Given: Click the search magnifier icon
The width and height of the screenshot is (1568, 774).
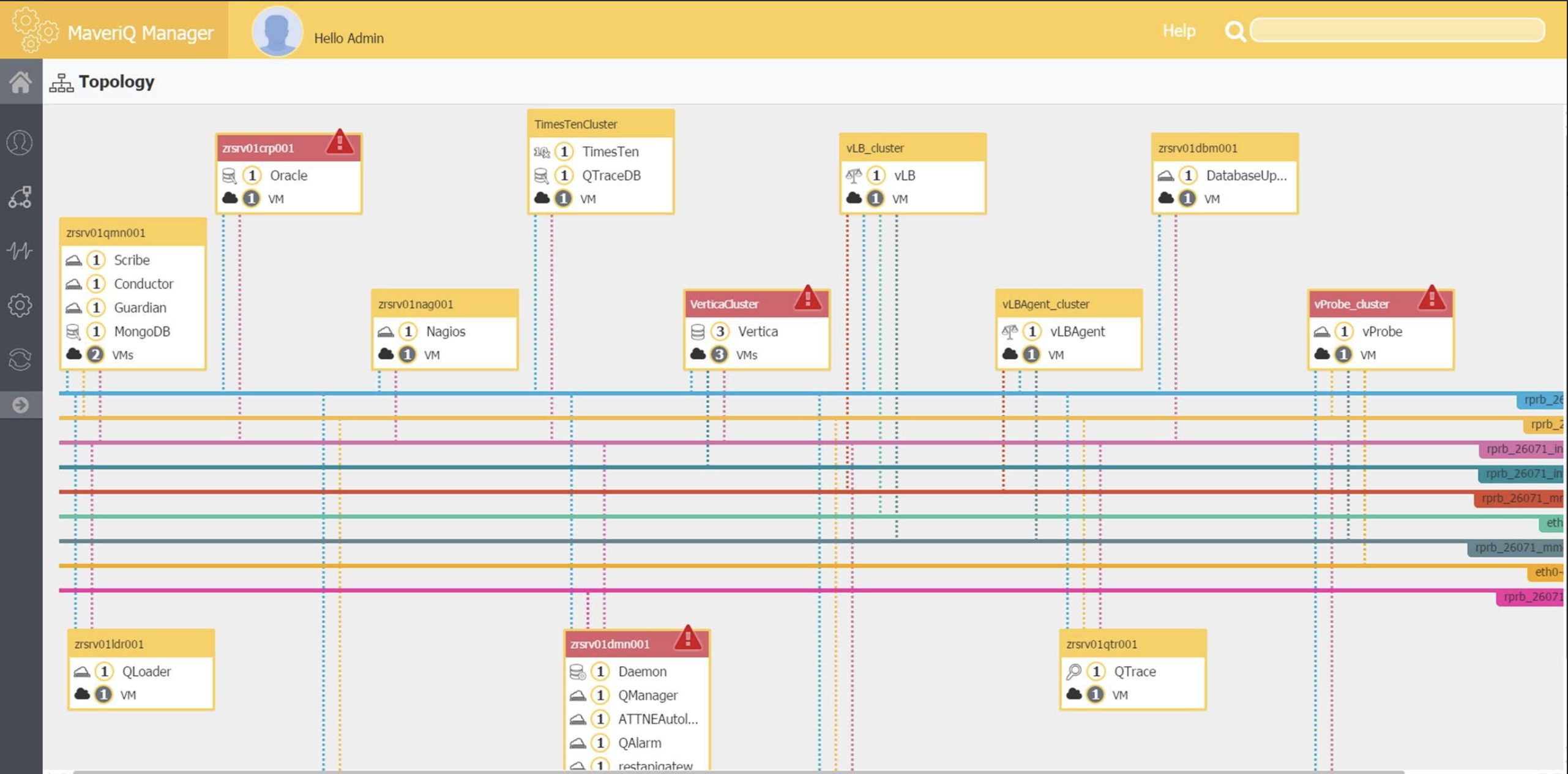Looking at the screenshot, I should tap(1234, 31).
